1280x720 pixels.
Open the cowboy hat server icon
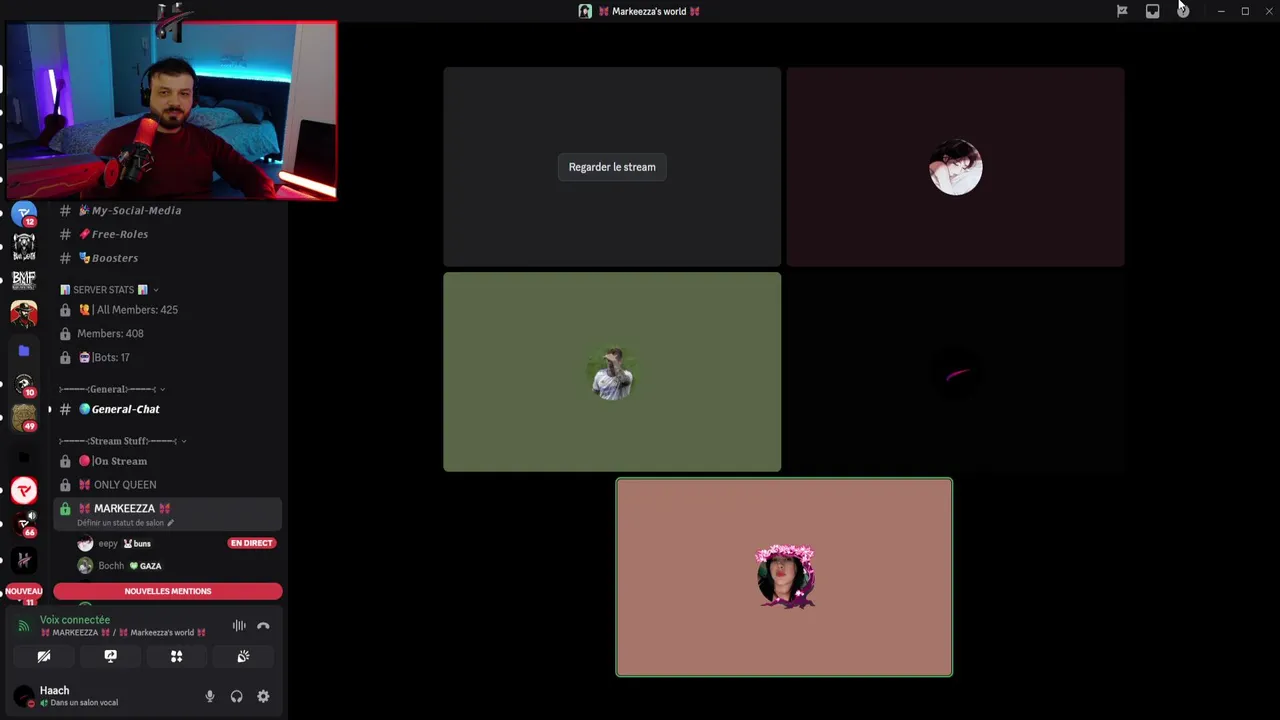pyautogui.click(x=24, y=314)
